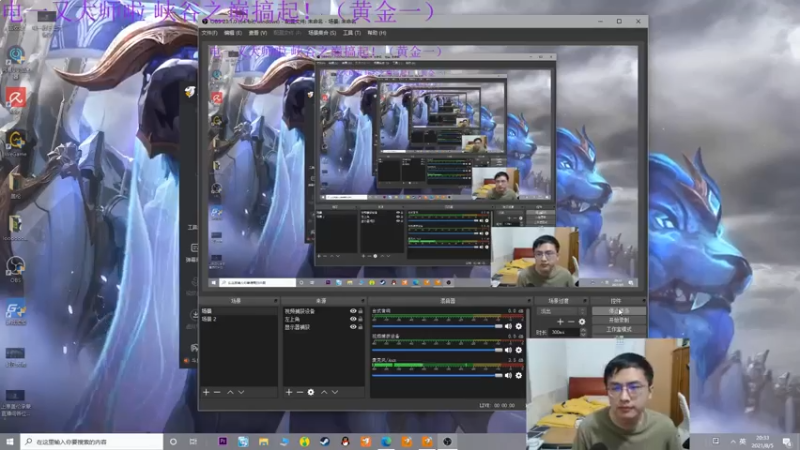Viewport: 800px width, 450px height.
Task: Open Steam from the taskbar
Action: click(x=325, y=442)
